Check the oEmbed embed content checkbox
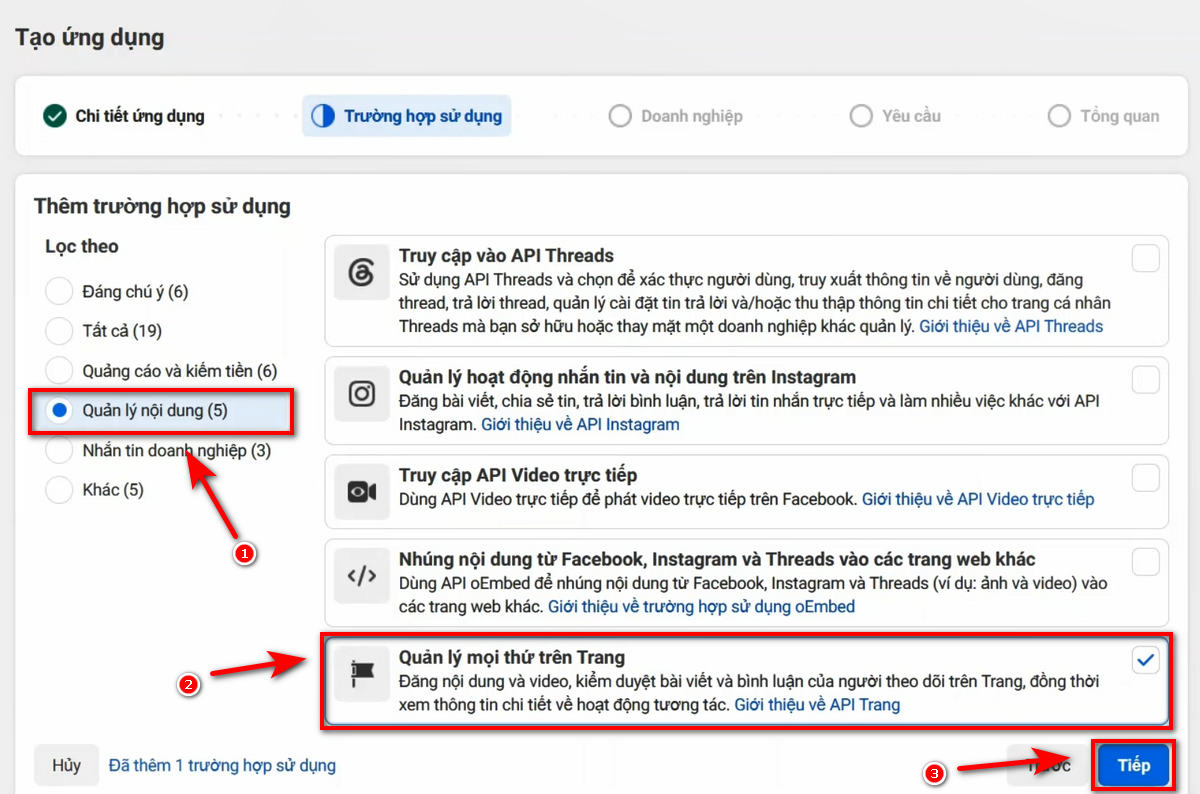The width and height of the screenshot is (1200, 794). (x=1146, y=561)
